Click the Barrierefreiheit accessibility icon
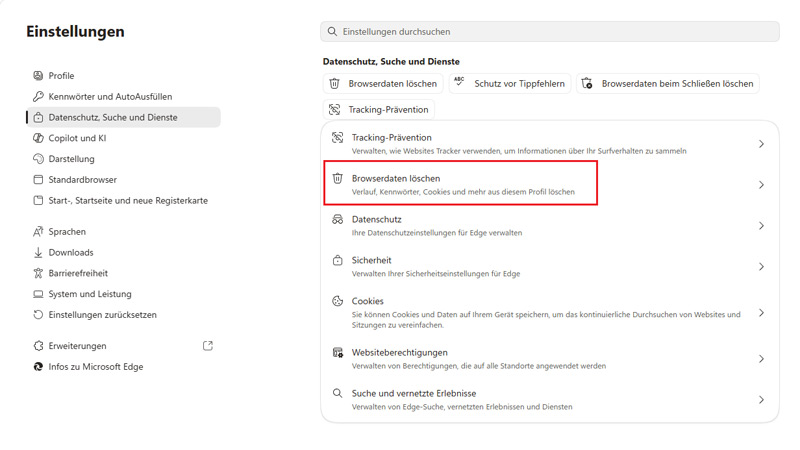Viewport: 800px width, 450px height. [x=38, y=273]
